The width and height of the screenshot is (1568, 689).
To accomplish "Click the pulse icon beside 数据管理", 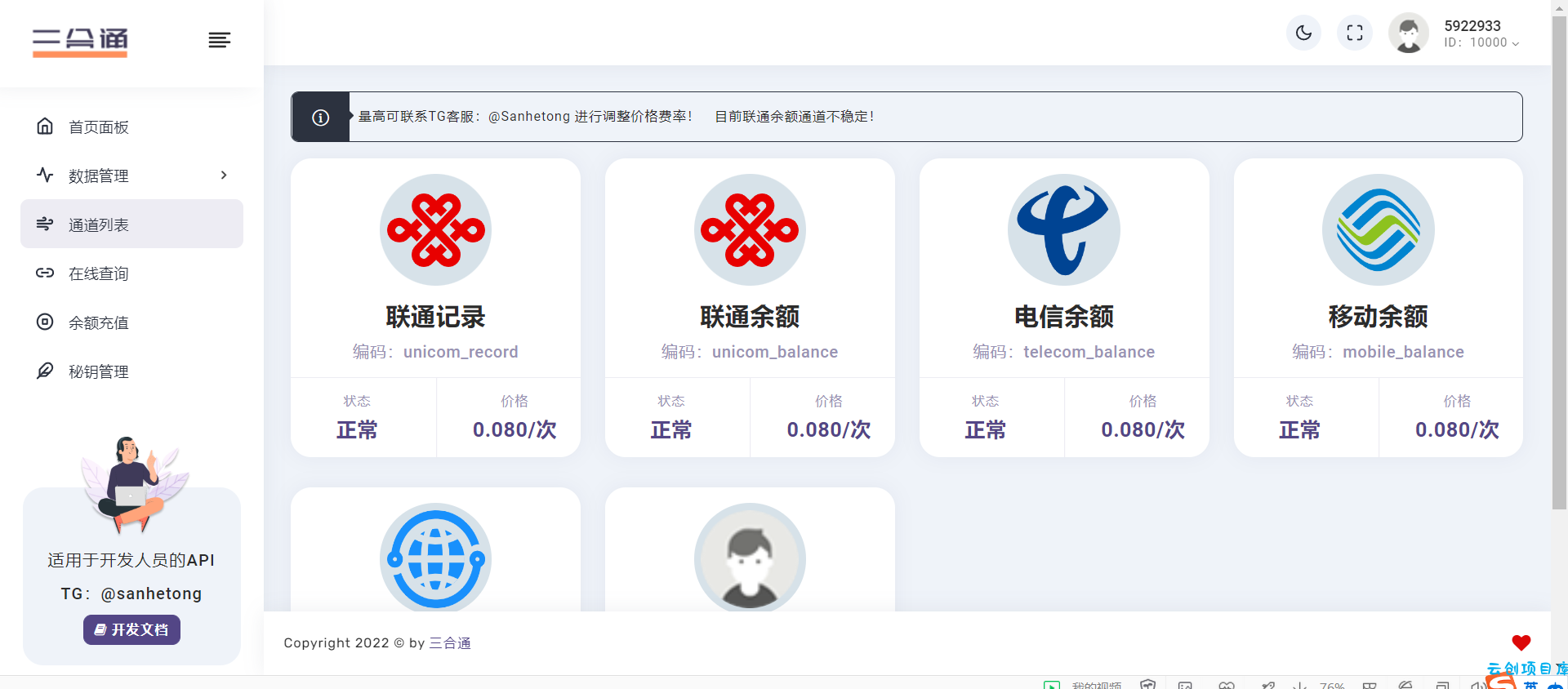I will pos(45,175).
